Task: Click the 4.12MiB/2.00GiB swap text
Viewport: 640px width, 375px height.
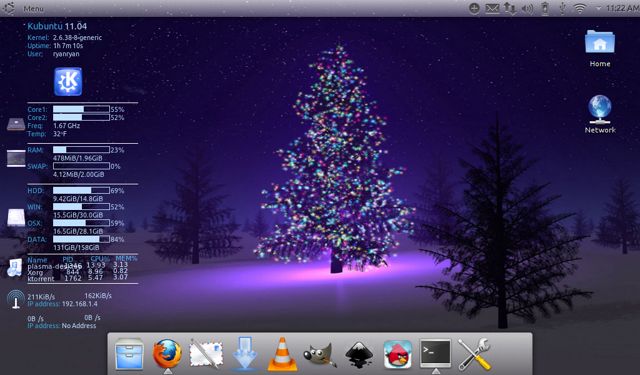Action: 78,175
